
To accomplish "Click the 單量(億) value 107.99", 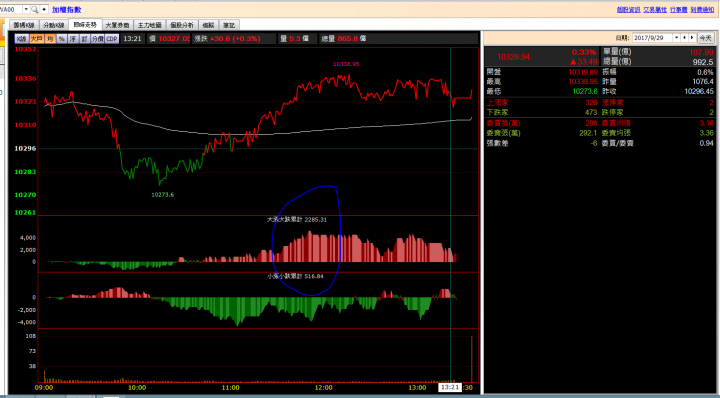I will click(701, 52).
